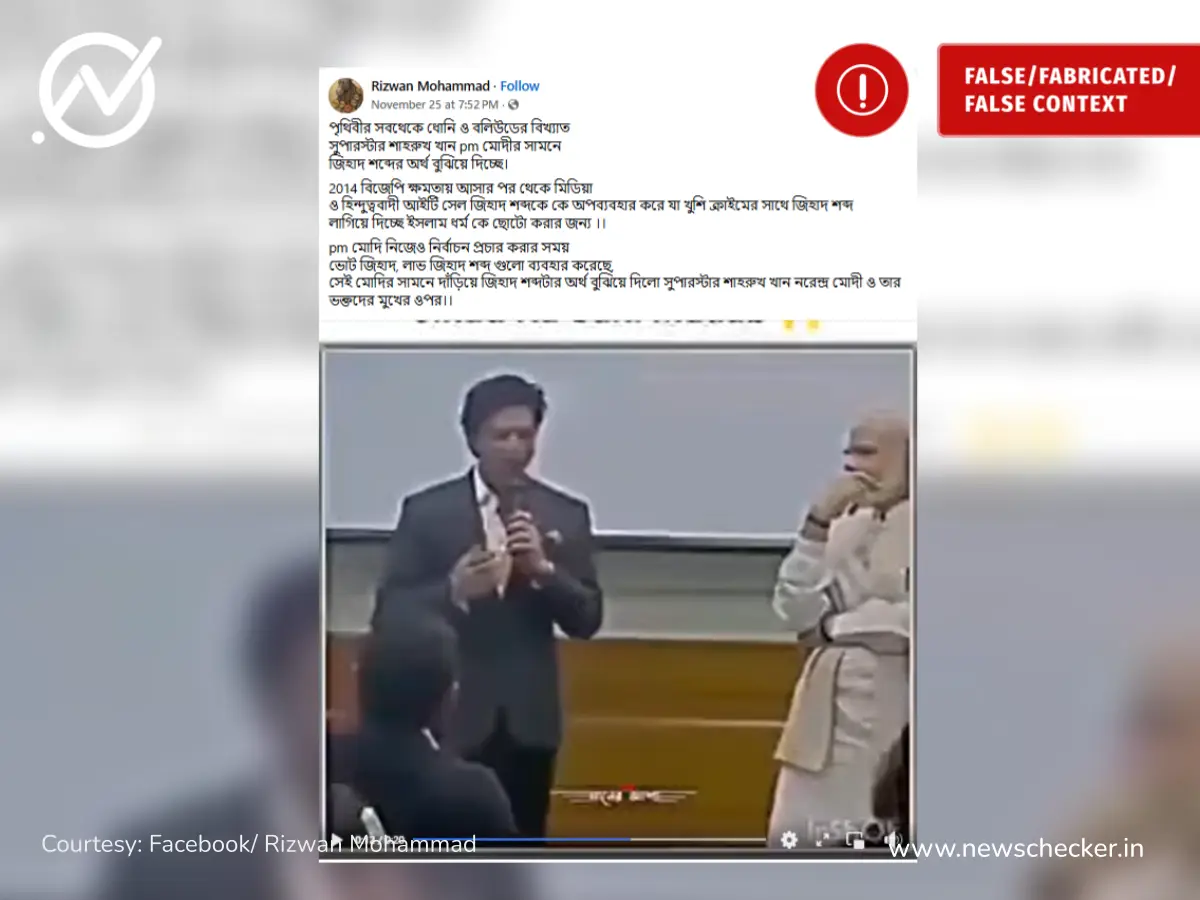The image size is (1200, 900).
Task: Click the red exclamation warning icon
Action: (x=861, y=90)
